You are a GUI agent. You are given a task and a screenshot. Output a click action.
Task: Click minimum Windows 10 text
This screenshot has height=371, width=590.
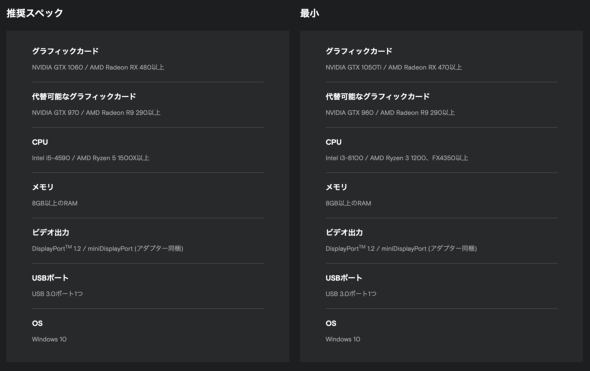(x=343, y=339)
